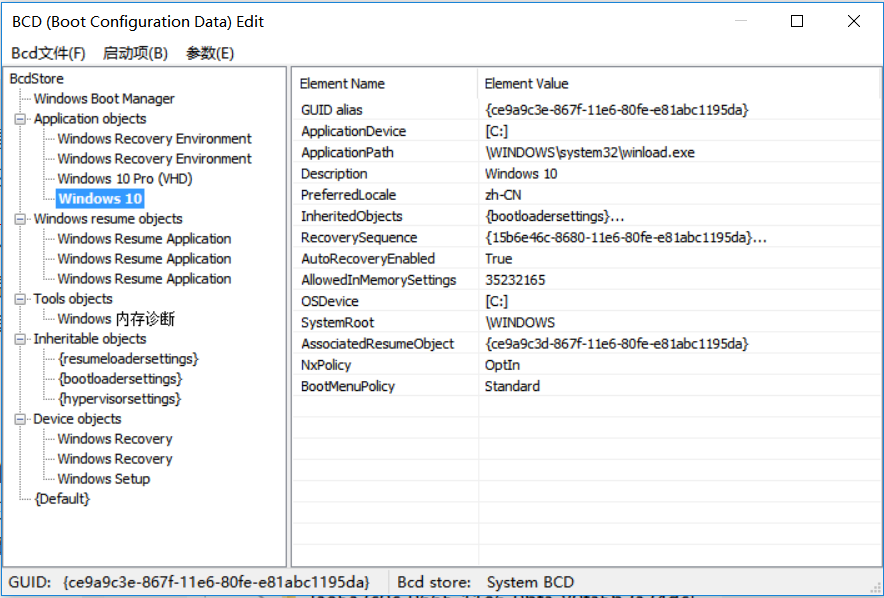Select the {hypervisorsettings} tree entry
The height and width of the screenshot is (598, 884).
pyautogui.click(x=120, y=399)
